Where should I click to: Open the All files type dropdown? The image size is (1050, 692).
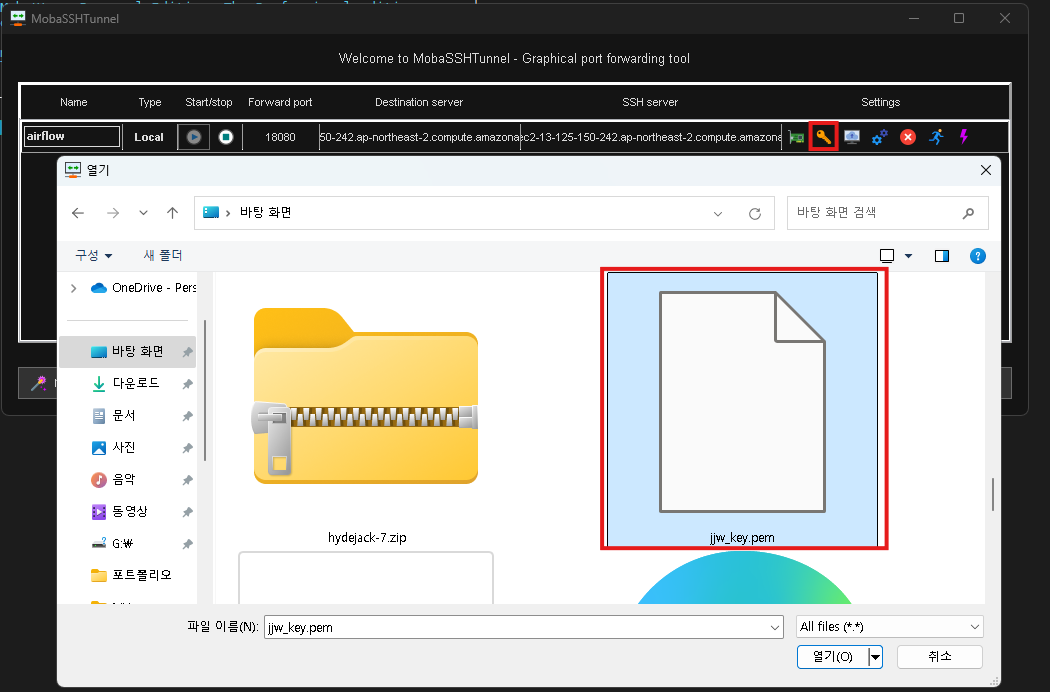click(x=889, y=627)
